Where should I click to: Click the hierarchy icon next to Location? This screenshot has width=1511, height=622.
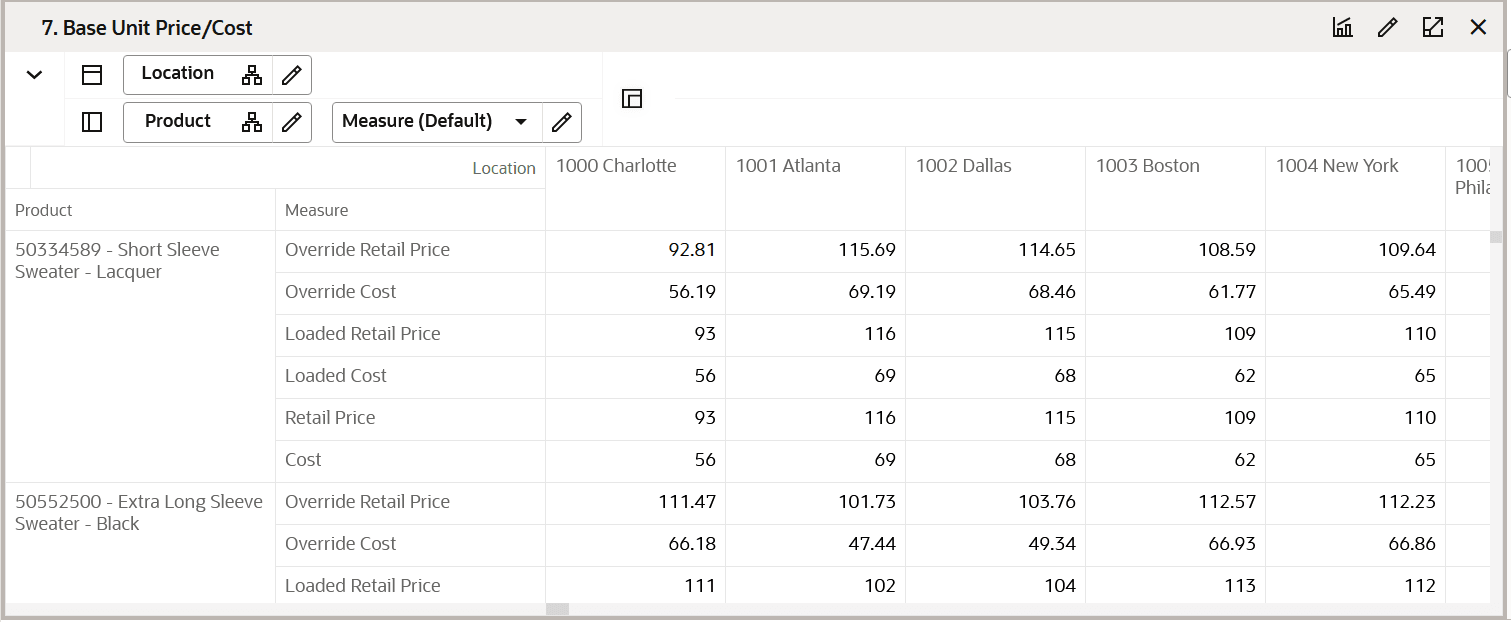pos(252,74)
